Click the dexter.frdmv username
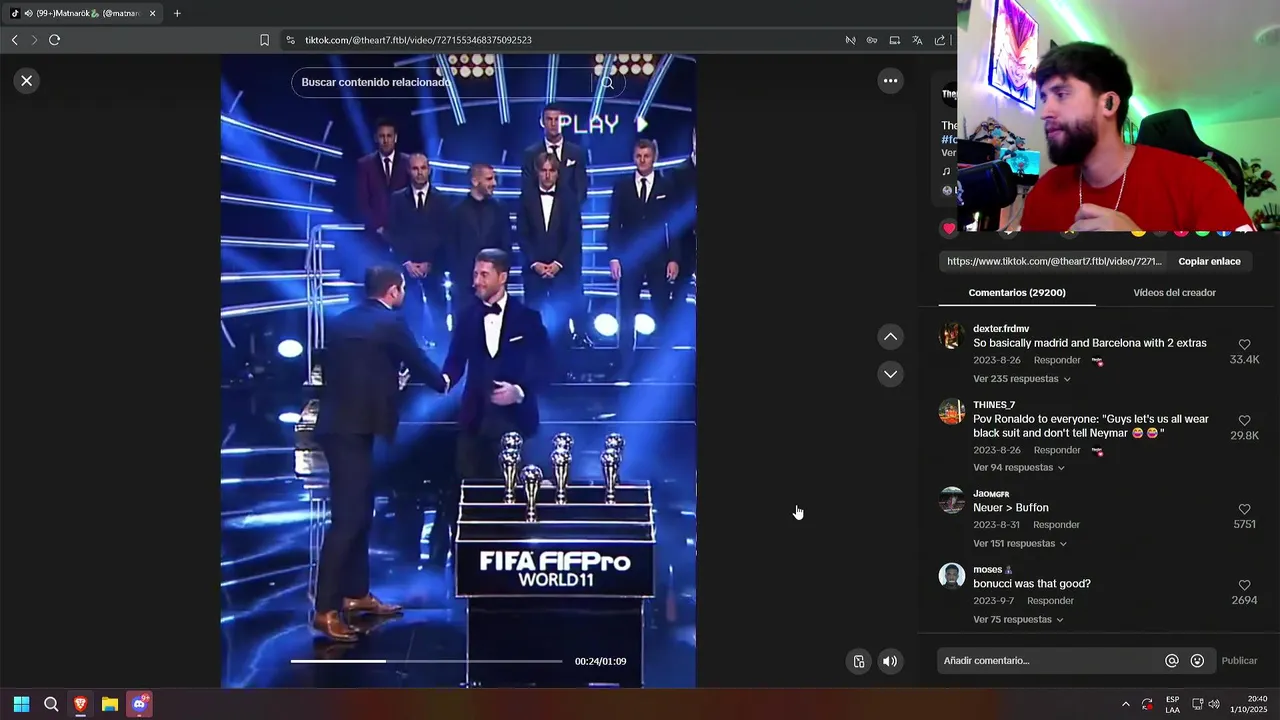Screen dimensions: 1280x720 1001,329
